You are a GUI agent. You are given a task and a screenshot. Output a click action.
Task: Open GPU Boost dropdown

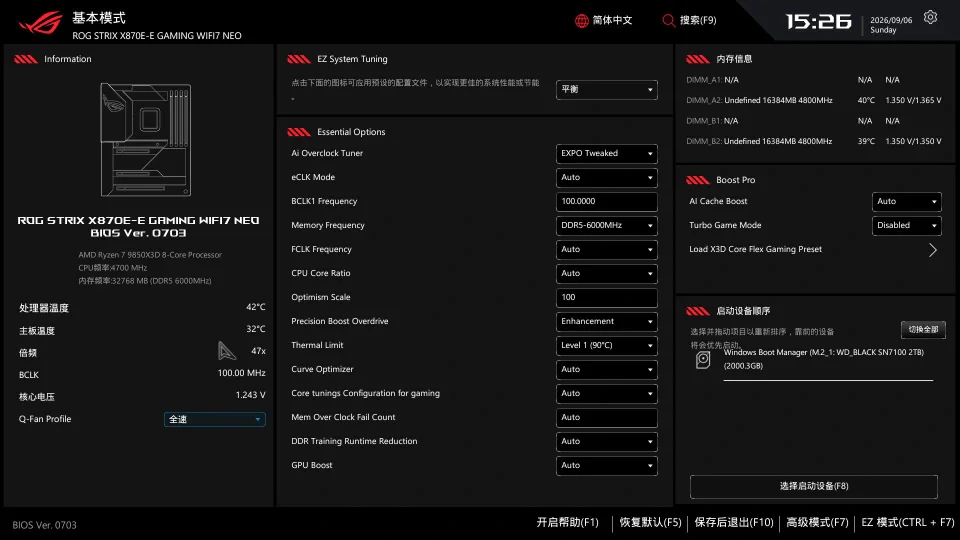[x=607, y=465]
